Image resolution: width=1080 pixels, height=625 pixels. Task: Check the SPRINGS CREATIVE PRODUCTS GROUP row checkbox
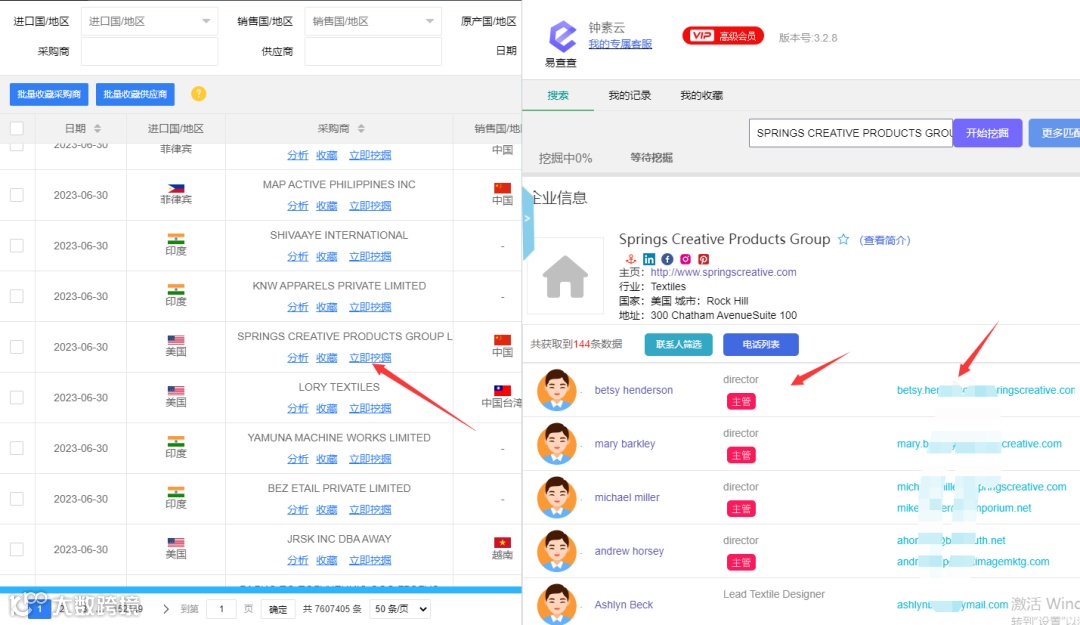16,347
